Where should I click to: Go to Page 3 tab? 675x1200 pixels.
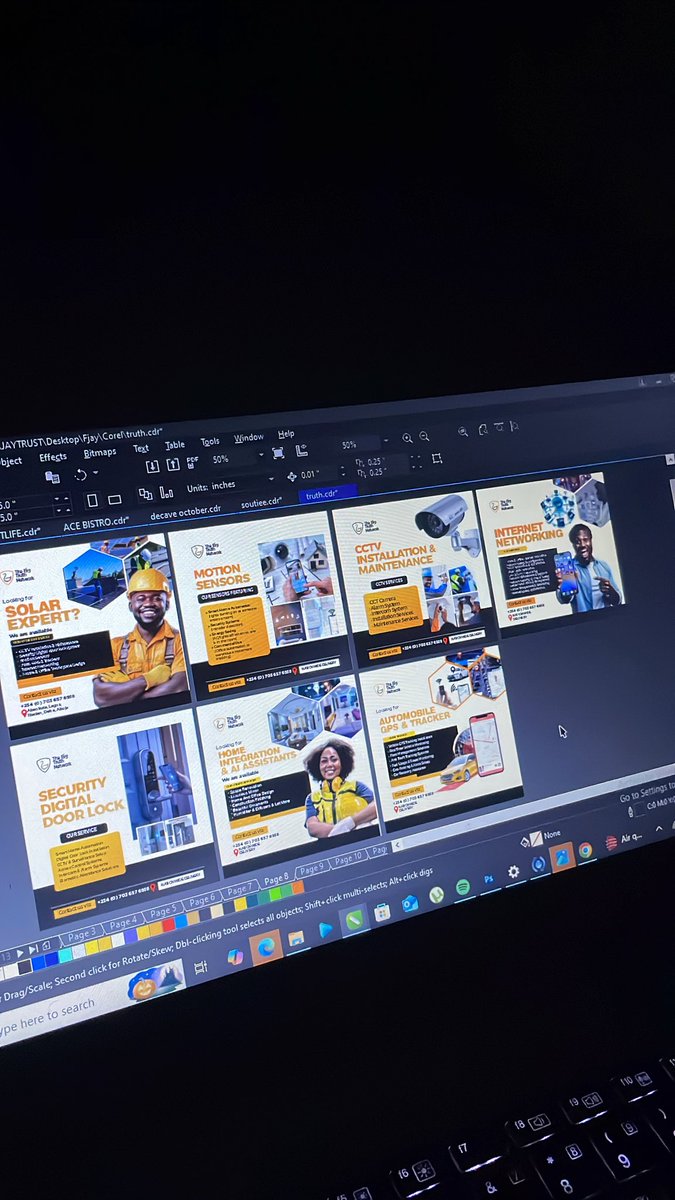pyautogui.click(x=82, y=934)
